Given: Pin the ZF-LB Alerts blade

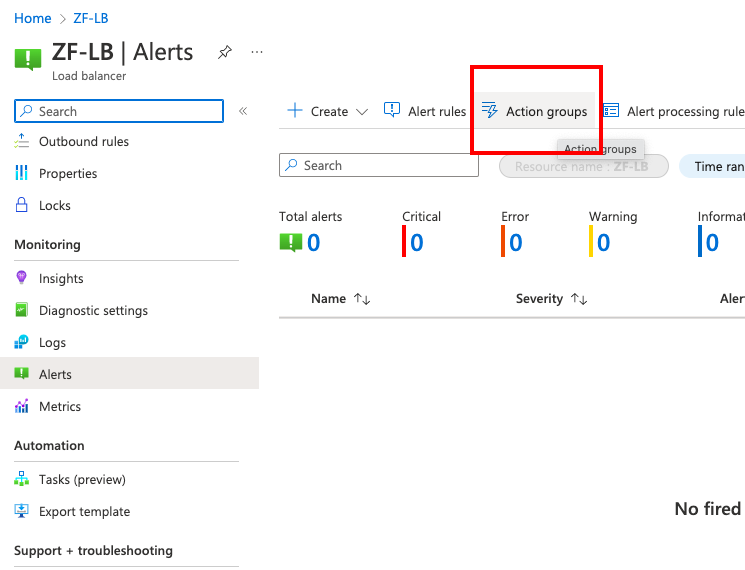Looking at the screenshot, I should (225, 52).
